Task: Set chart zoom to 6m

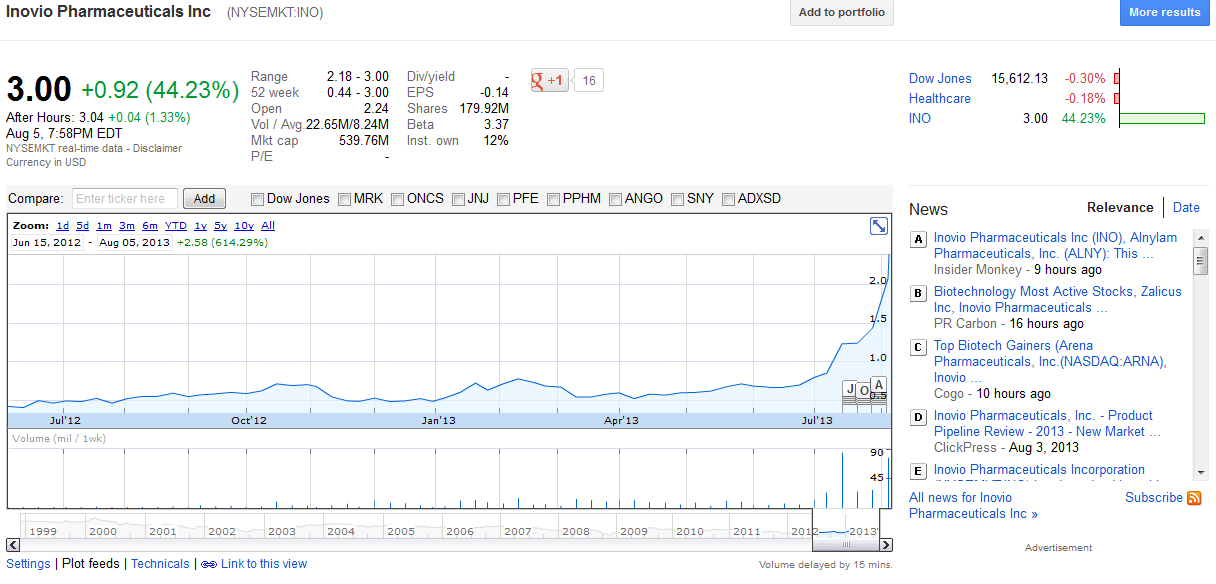Action: pyautogui.click(x=149, y=226)
